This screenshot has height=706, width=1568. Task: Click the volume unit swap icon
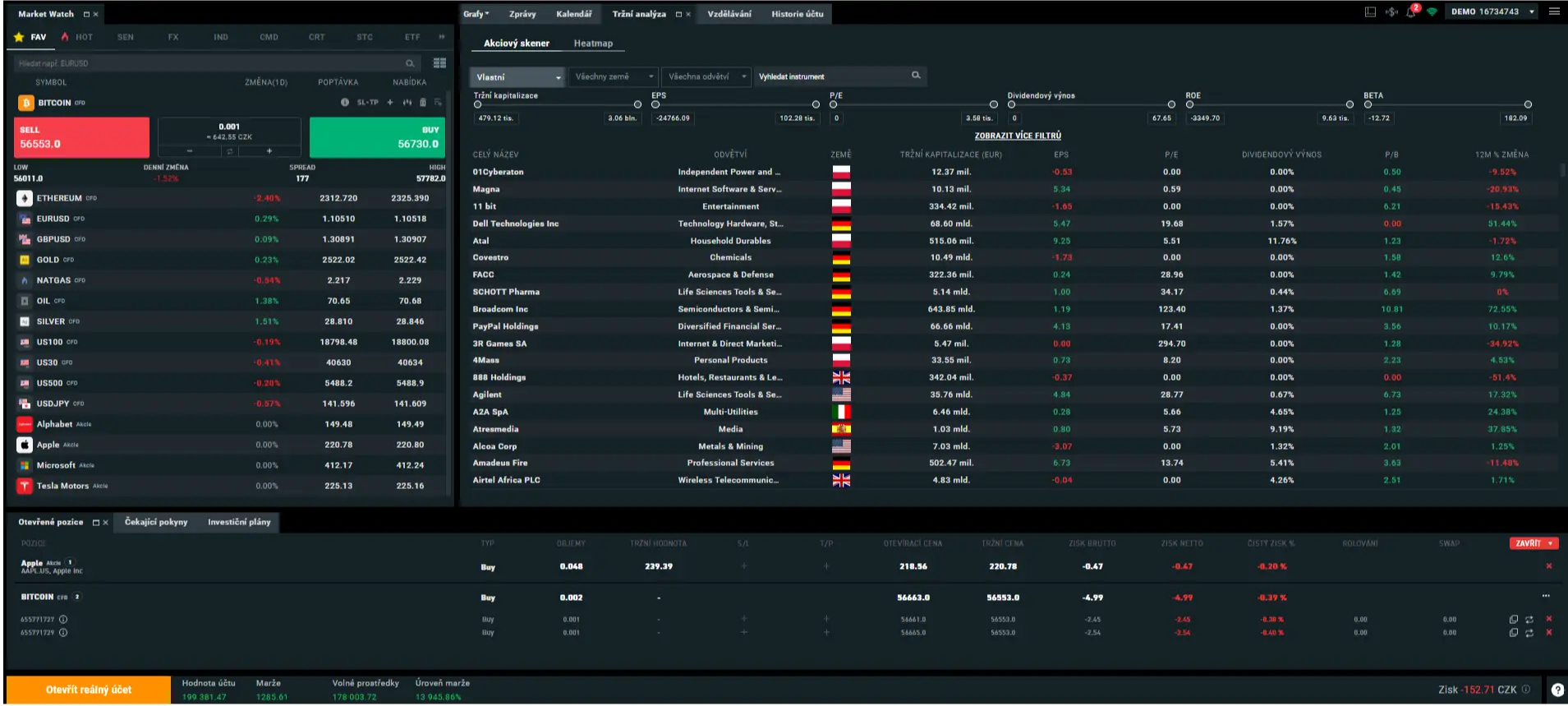pos(230,151)
